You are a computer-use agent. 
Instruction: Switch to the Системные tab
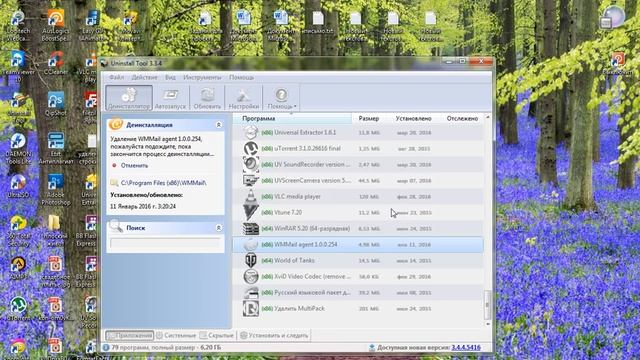176,336
